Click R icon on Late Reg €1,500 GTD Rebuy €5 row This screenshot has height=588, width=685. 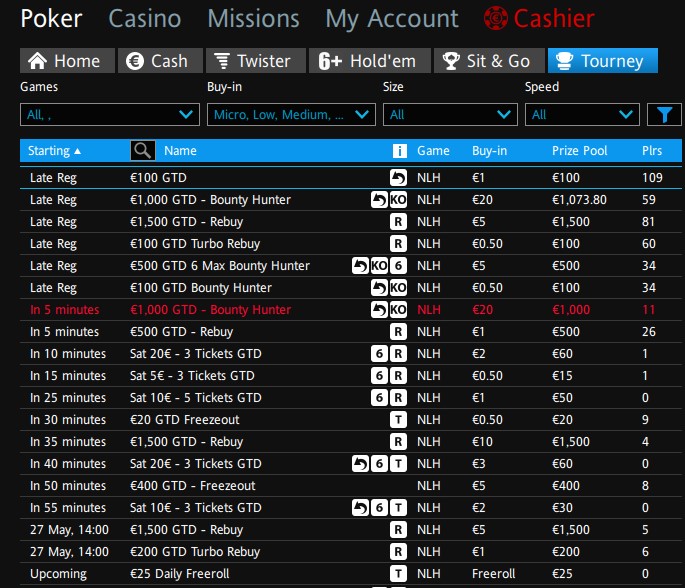398,221
